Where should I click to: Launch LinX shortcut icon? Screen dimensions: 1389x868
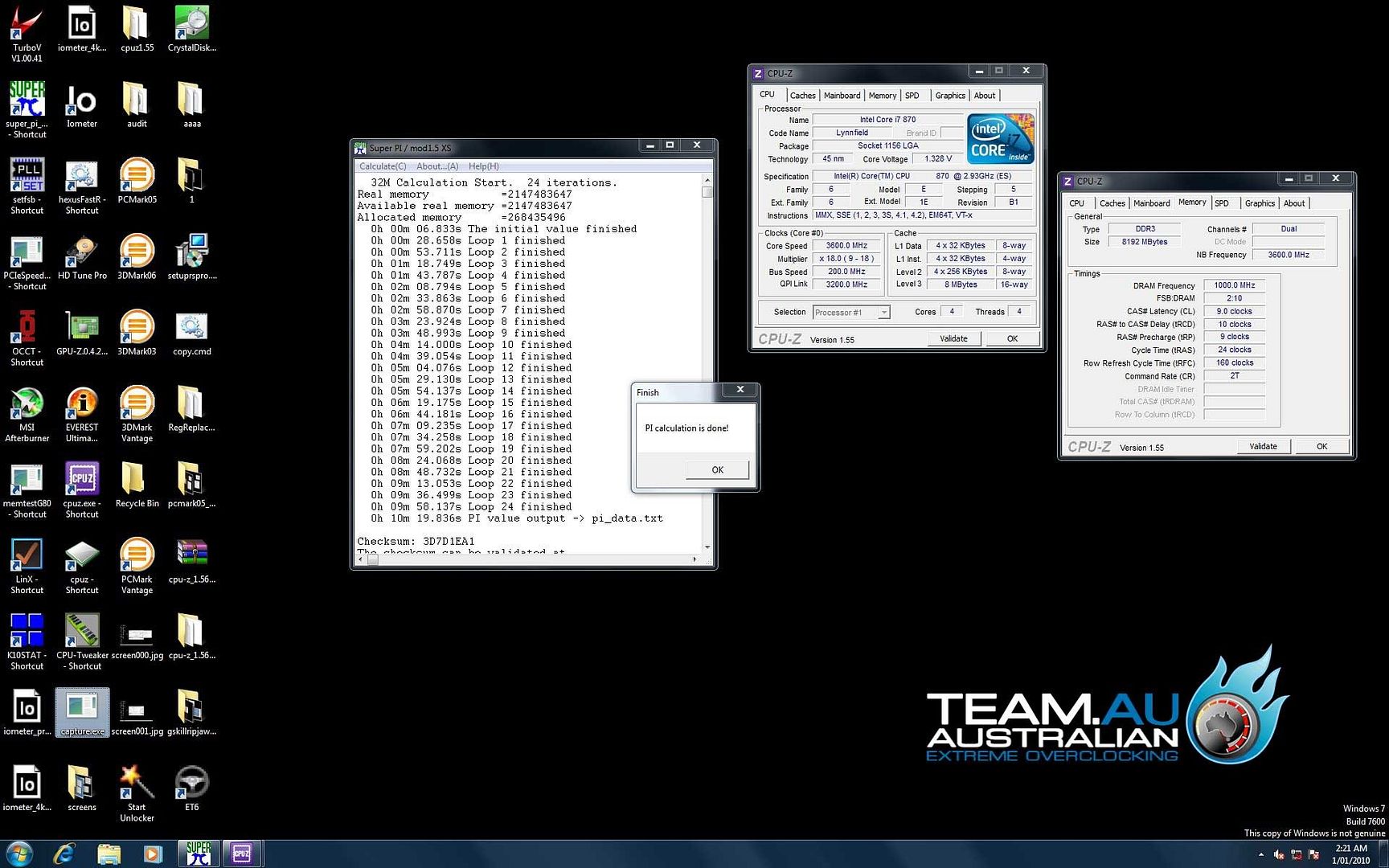click(x=27, y=566)
